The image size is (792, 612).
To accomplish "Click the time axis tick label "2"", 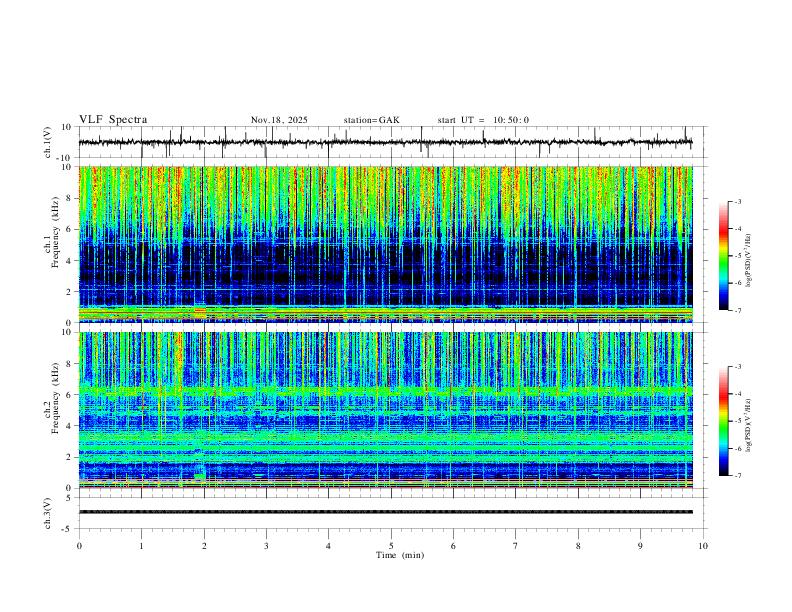I will [204, 546].
